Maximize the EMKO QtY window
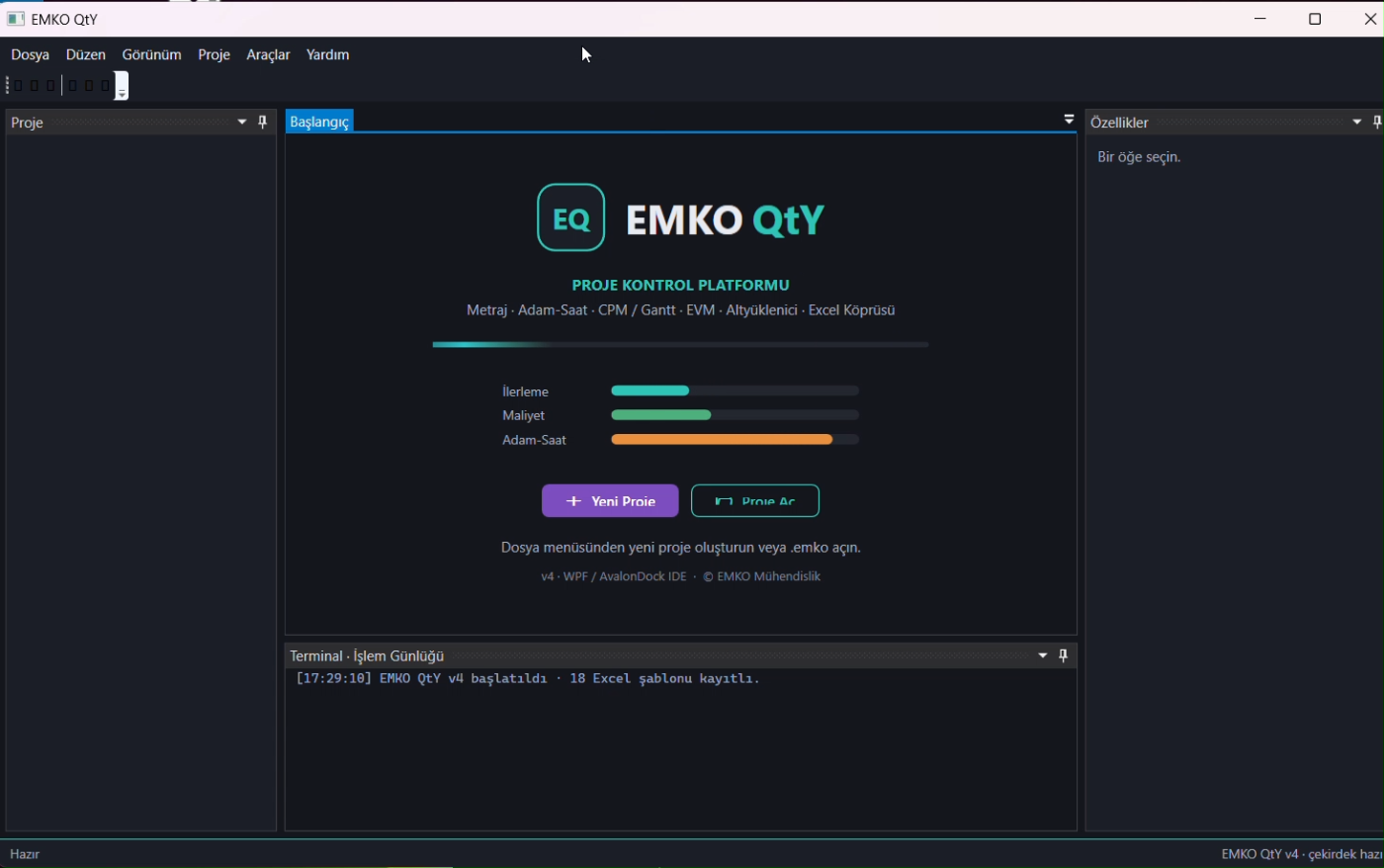1384x868 pixels. click(1315, 19)
